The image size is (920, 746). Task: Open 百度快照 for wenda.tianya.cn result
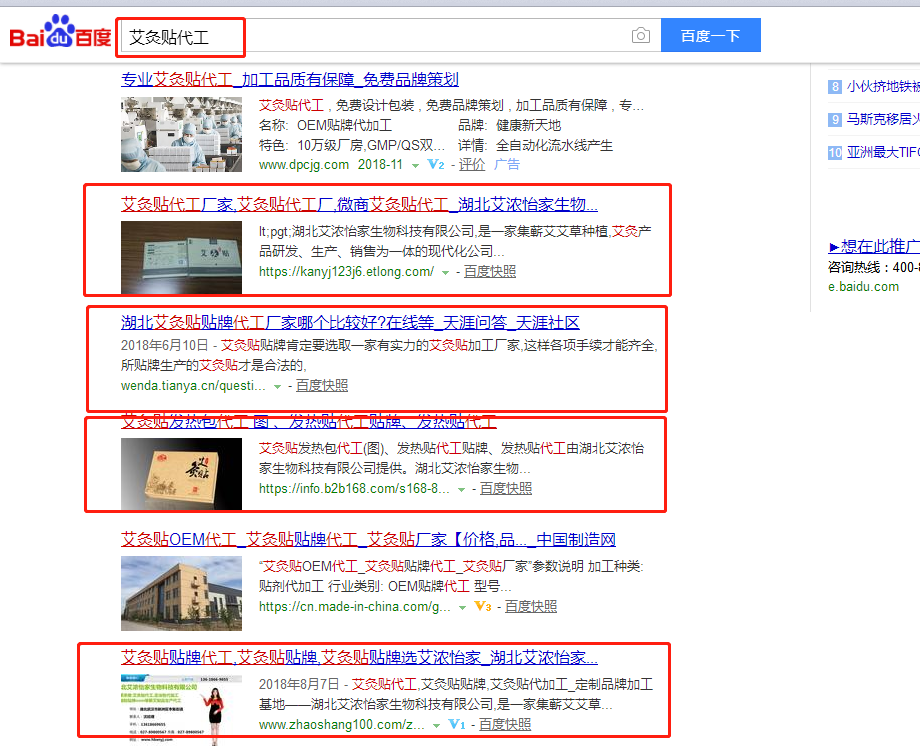pos(322,386)
